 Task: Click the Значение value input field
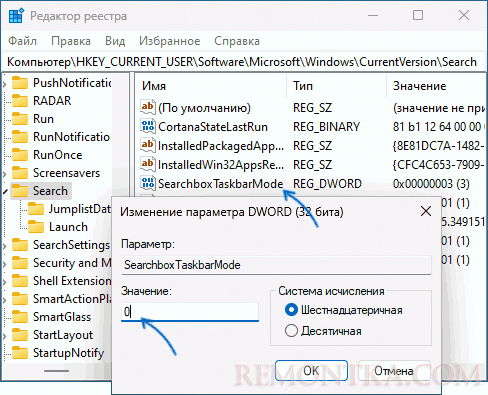(190, 312)
